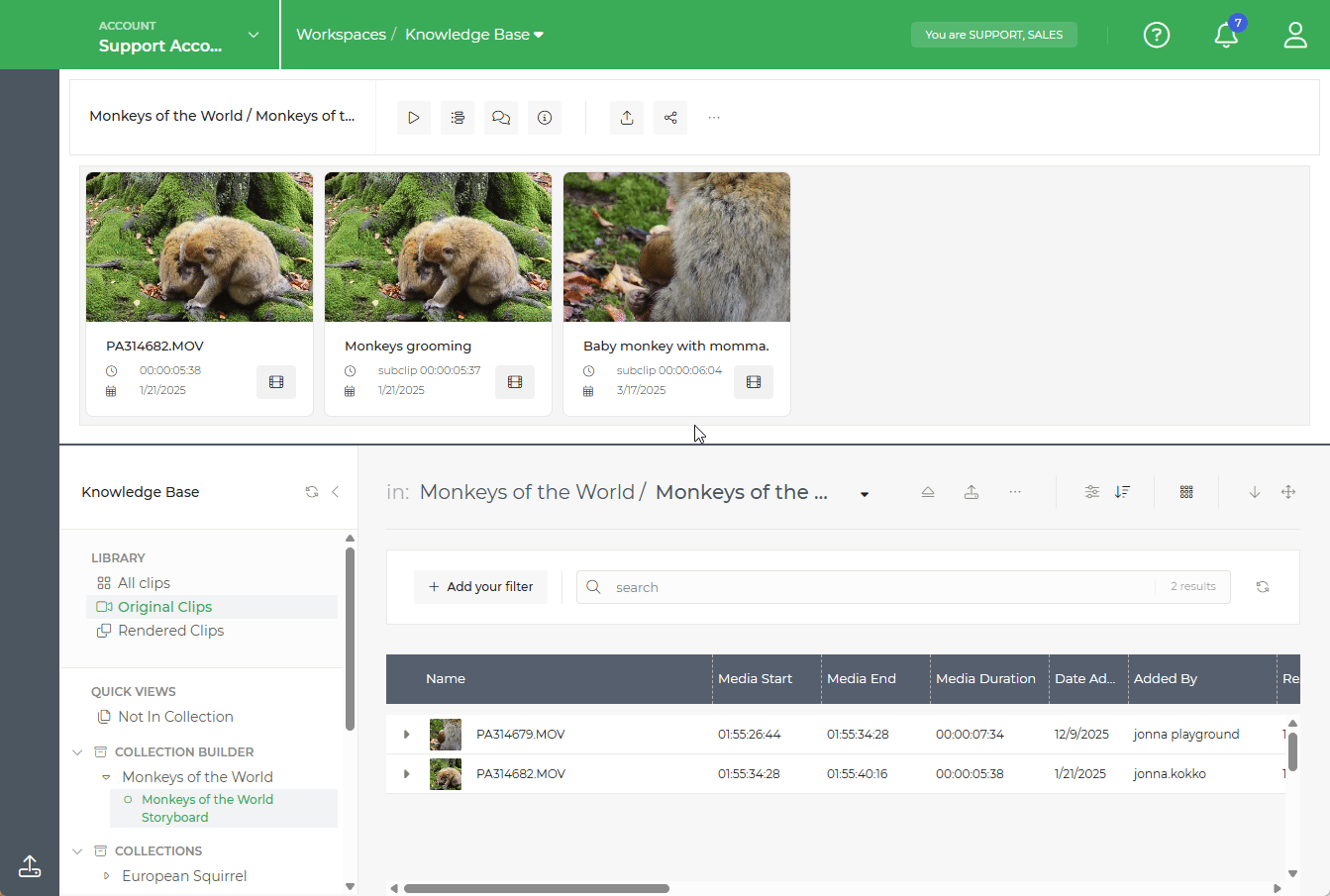Click vertical scrollbar of sidebar panel
This screenshot has height=896, width=1330.
(x=350, y=639)
